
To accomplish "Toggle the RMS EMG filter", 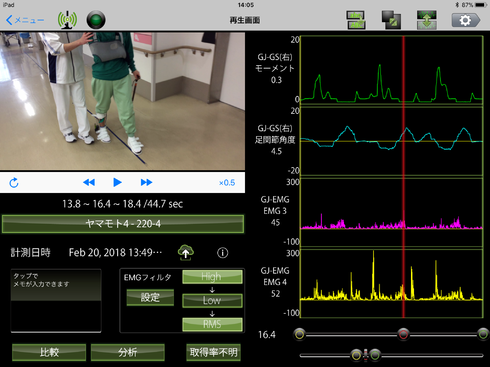I will point(212,324).
